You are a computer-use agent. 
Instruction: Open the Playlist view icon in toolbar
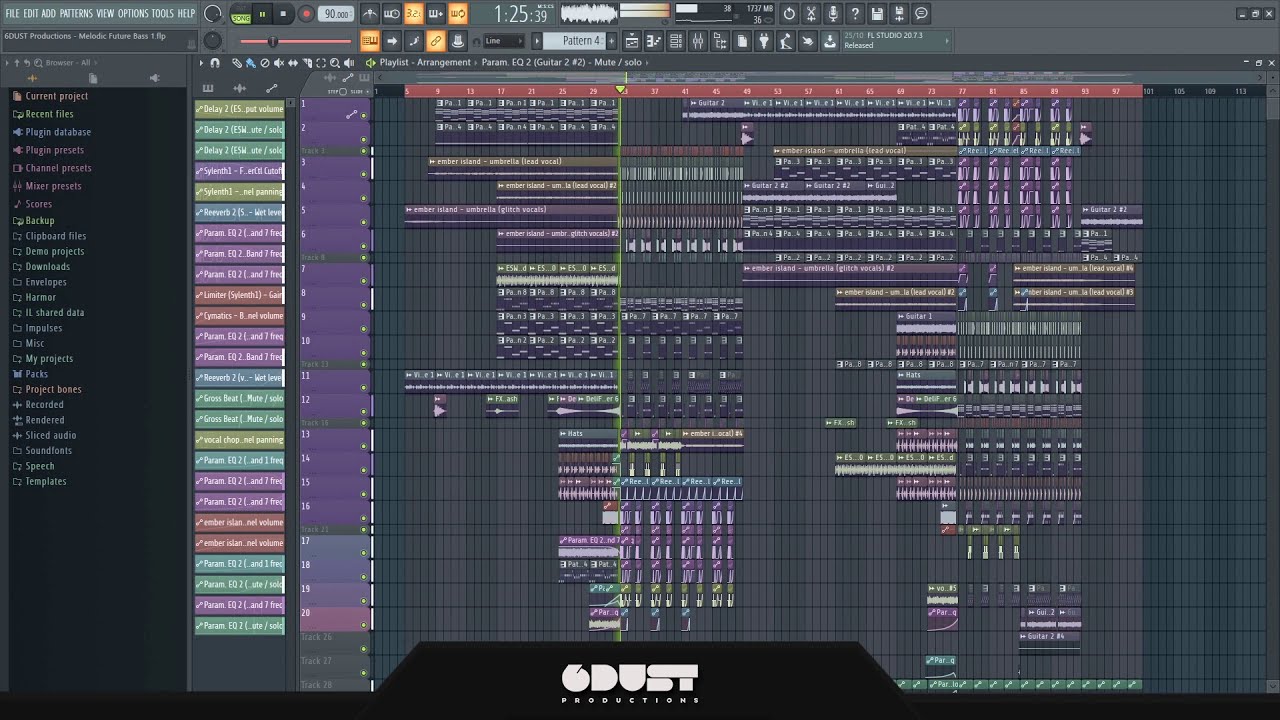point(632,41)
